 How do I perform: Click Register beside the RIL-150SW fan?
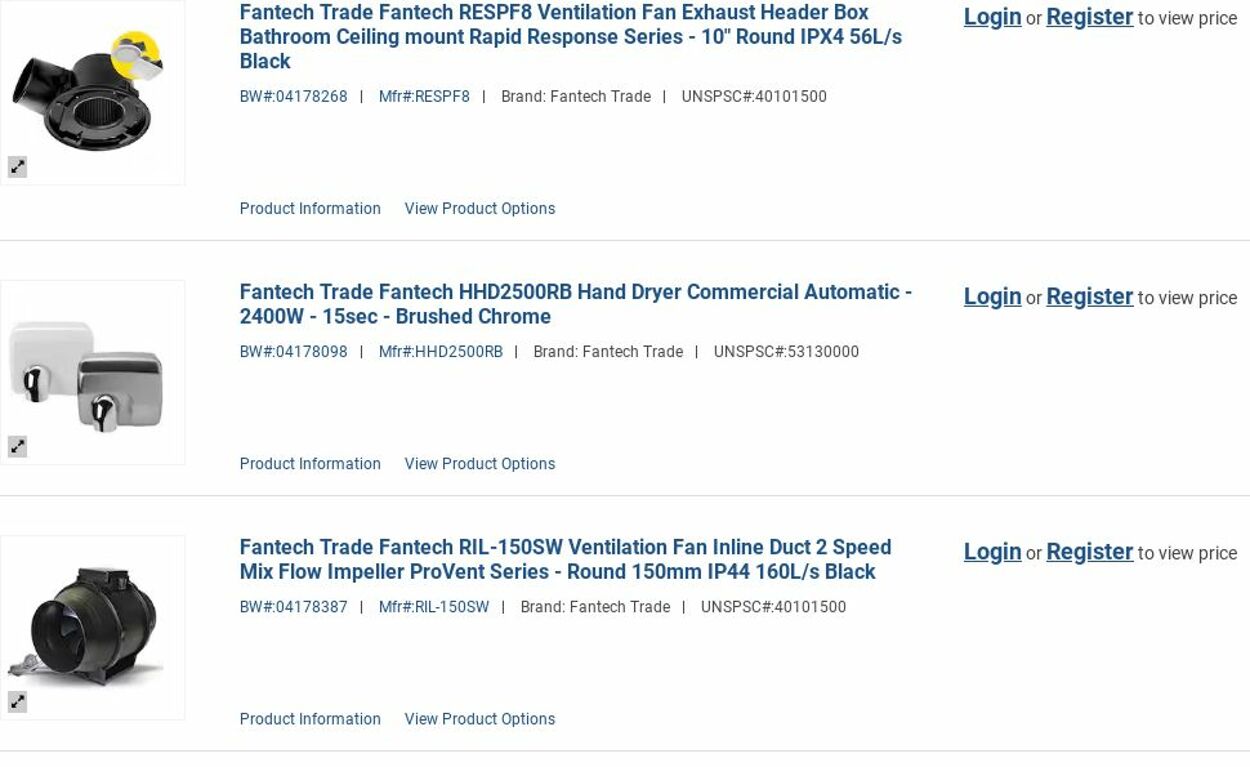(x=1089, y=552)
